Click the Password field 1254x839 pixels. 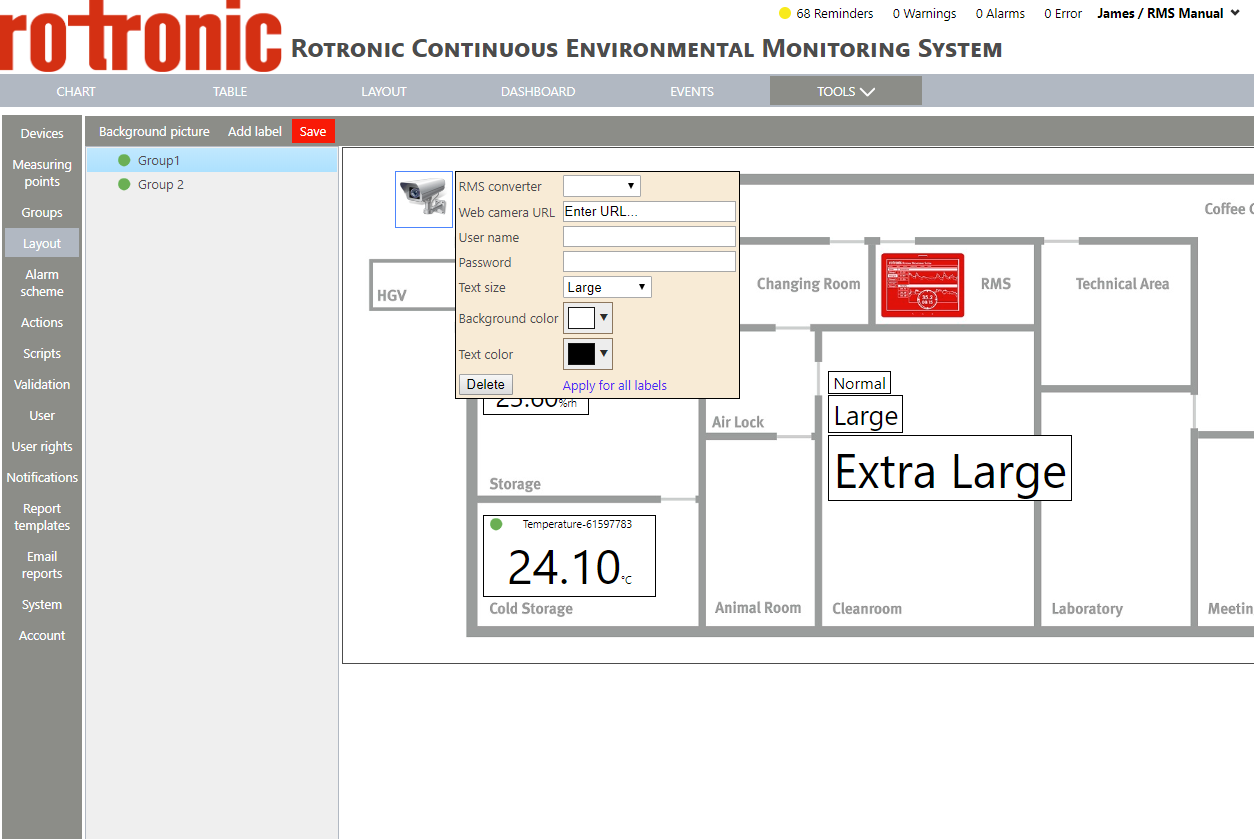coord(650,262)
